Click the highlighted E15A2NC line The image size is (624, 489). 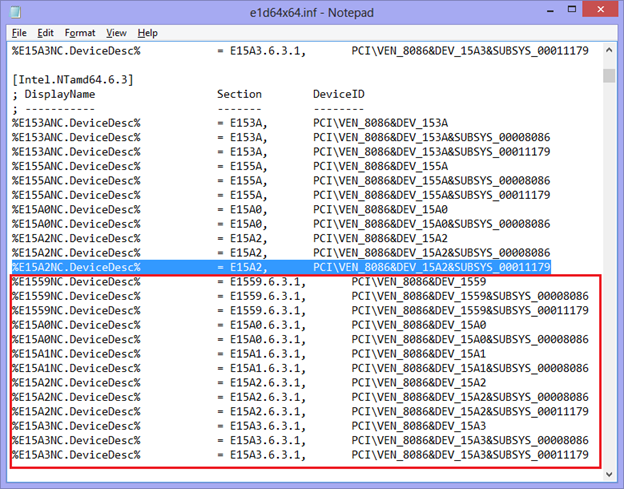coord(280,267)
